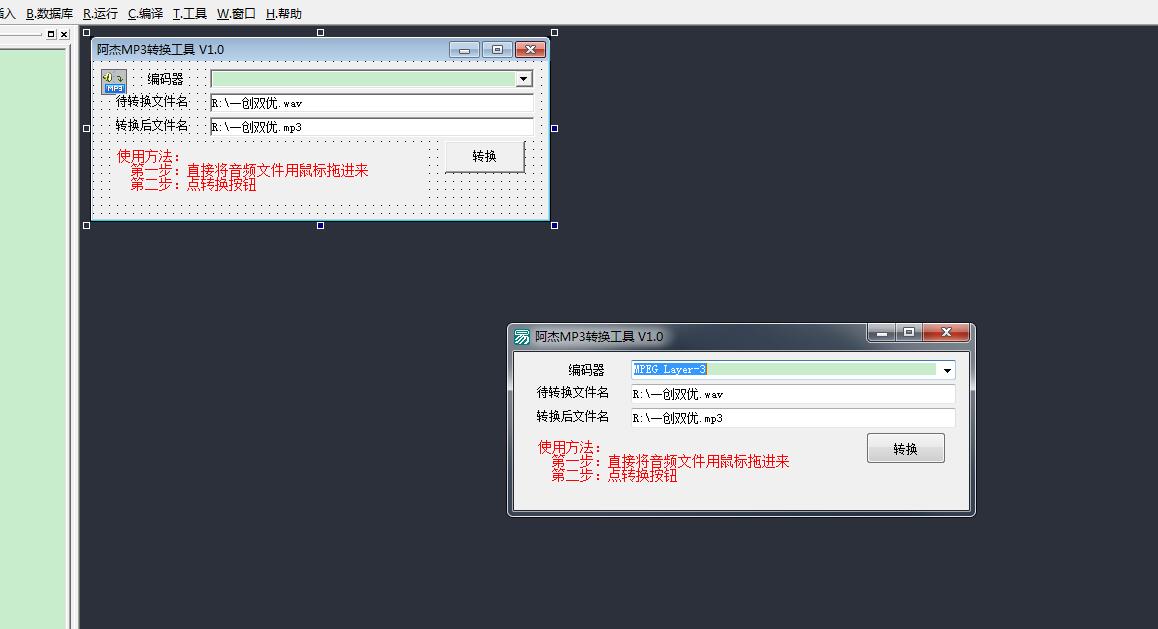The image size is (1158, 629).
Task: Click the 转换后文件名 field in the running window
Action: pyautogui.click(x=792, y=418)
